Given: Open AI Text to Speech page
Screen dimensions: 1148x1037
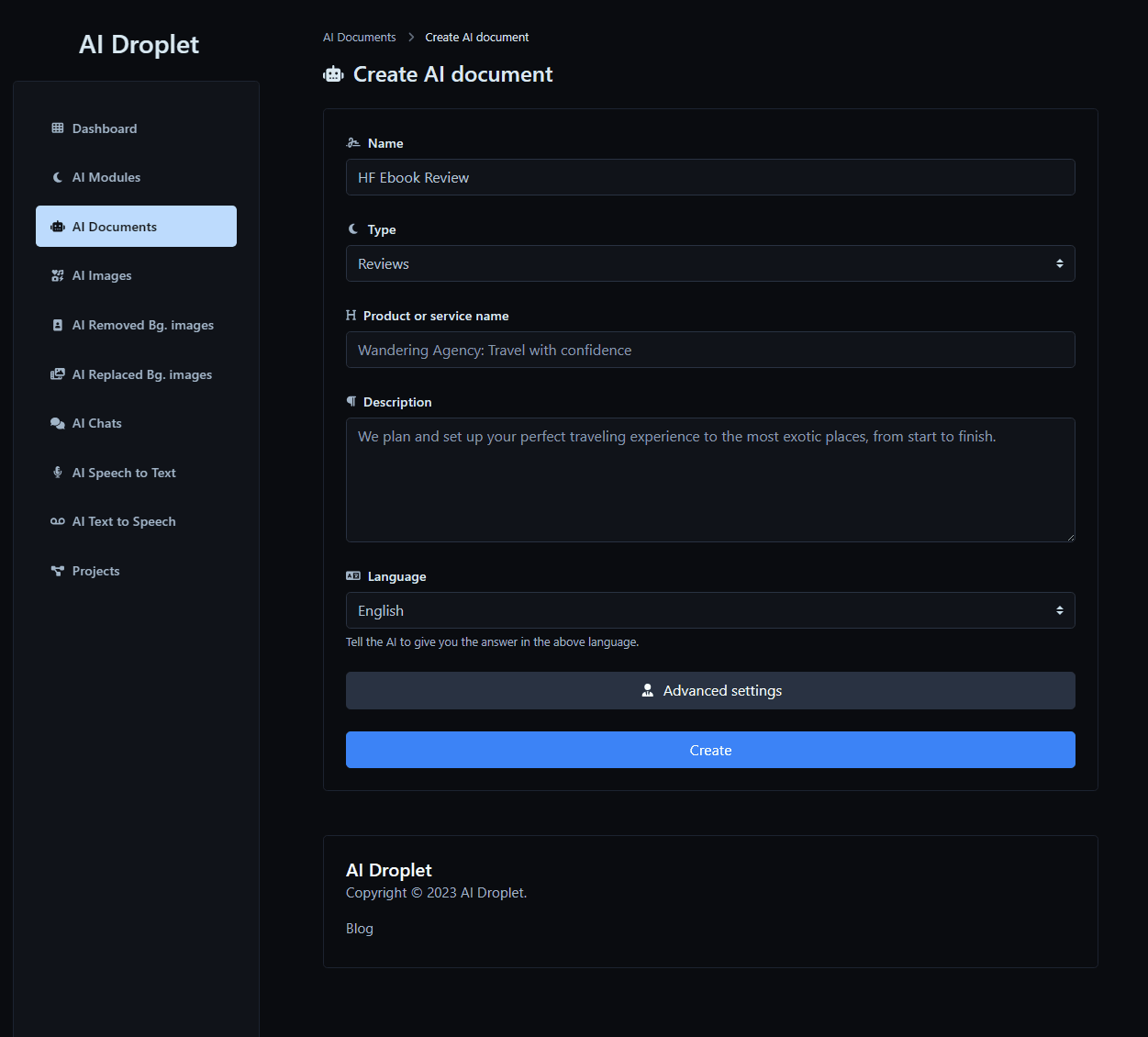Looking at the screenshot, I should click(x=136, y=521).
